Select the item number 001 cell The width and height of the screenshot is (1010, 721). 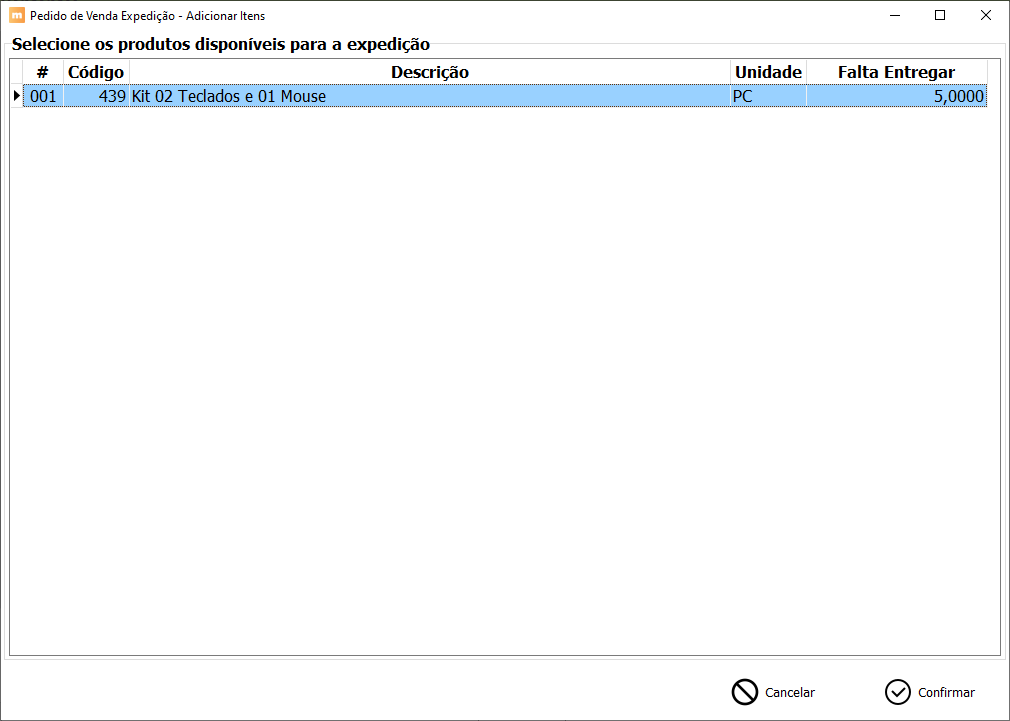click(x=43, y=97)
